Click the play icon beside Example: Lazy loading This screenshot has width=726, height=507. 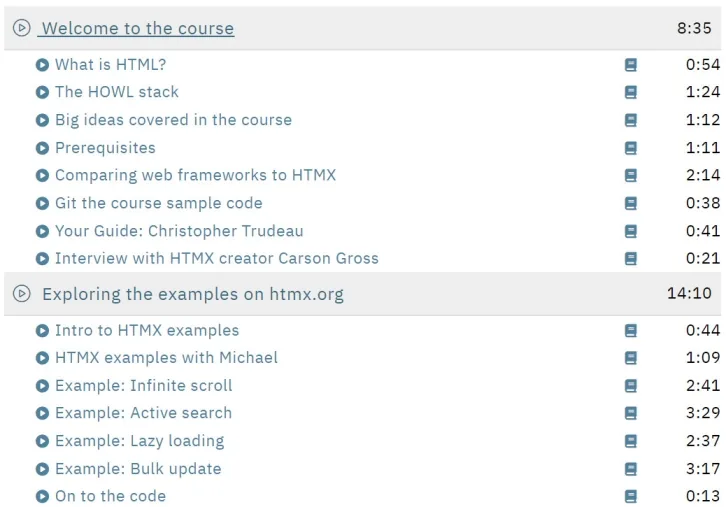tap(42, 441)
